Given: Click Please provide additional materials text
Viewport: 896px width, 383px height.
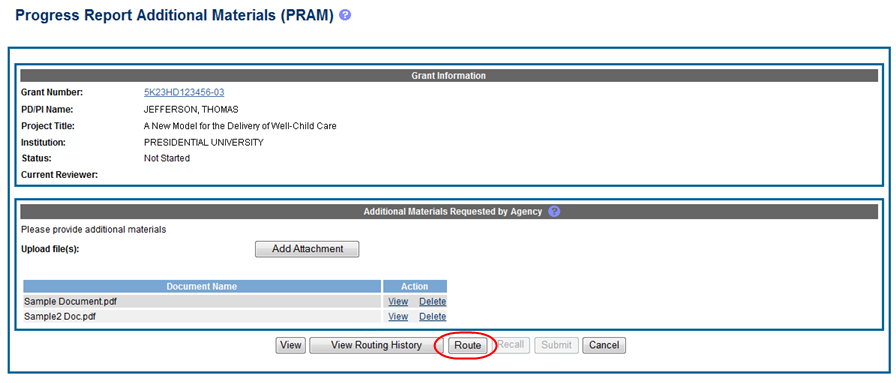Looking at the screenshot, I should tap(93, 230).
